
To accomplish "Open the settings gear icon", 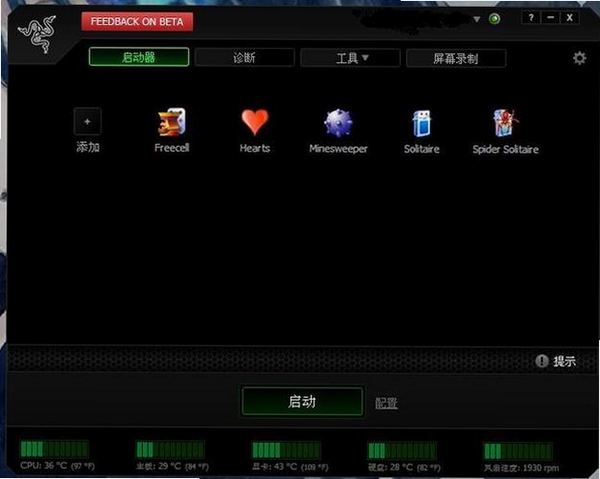I will (x=579, y=58).
